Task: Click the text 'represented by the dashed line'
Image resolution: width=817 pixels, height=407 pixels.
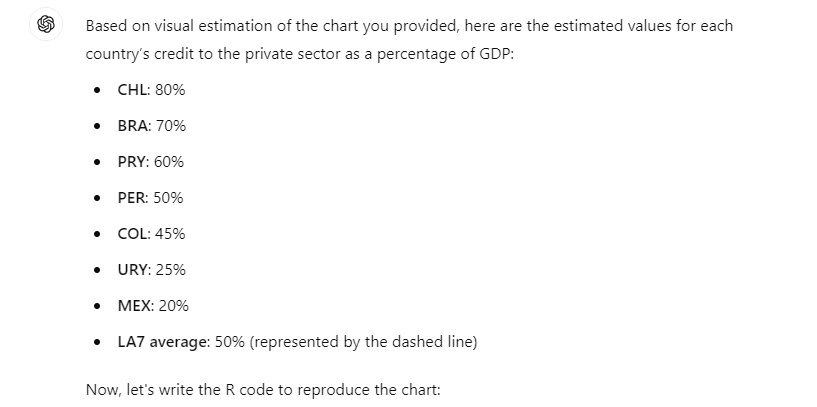Action: pyautogui.click(x=363, y=342)
